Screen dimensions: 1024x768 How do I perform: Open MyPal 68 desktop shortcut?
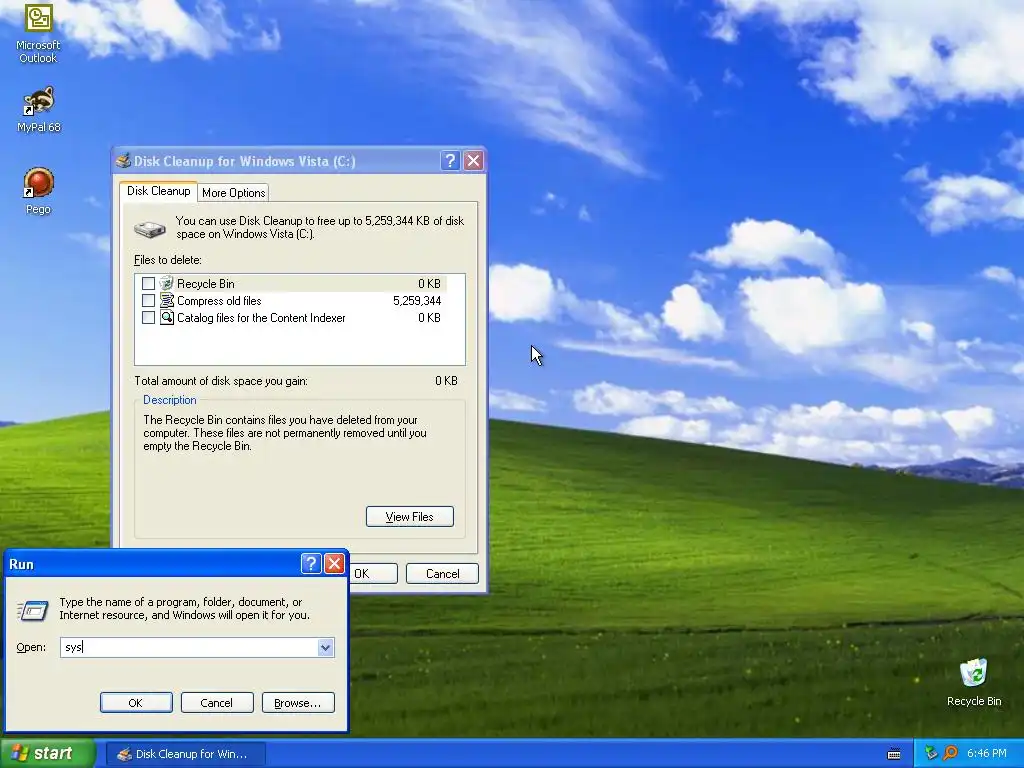coord(39,110)
